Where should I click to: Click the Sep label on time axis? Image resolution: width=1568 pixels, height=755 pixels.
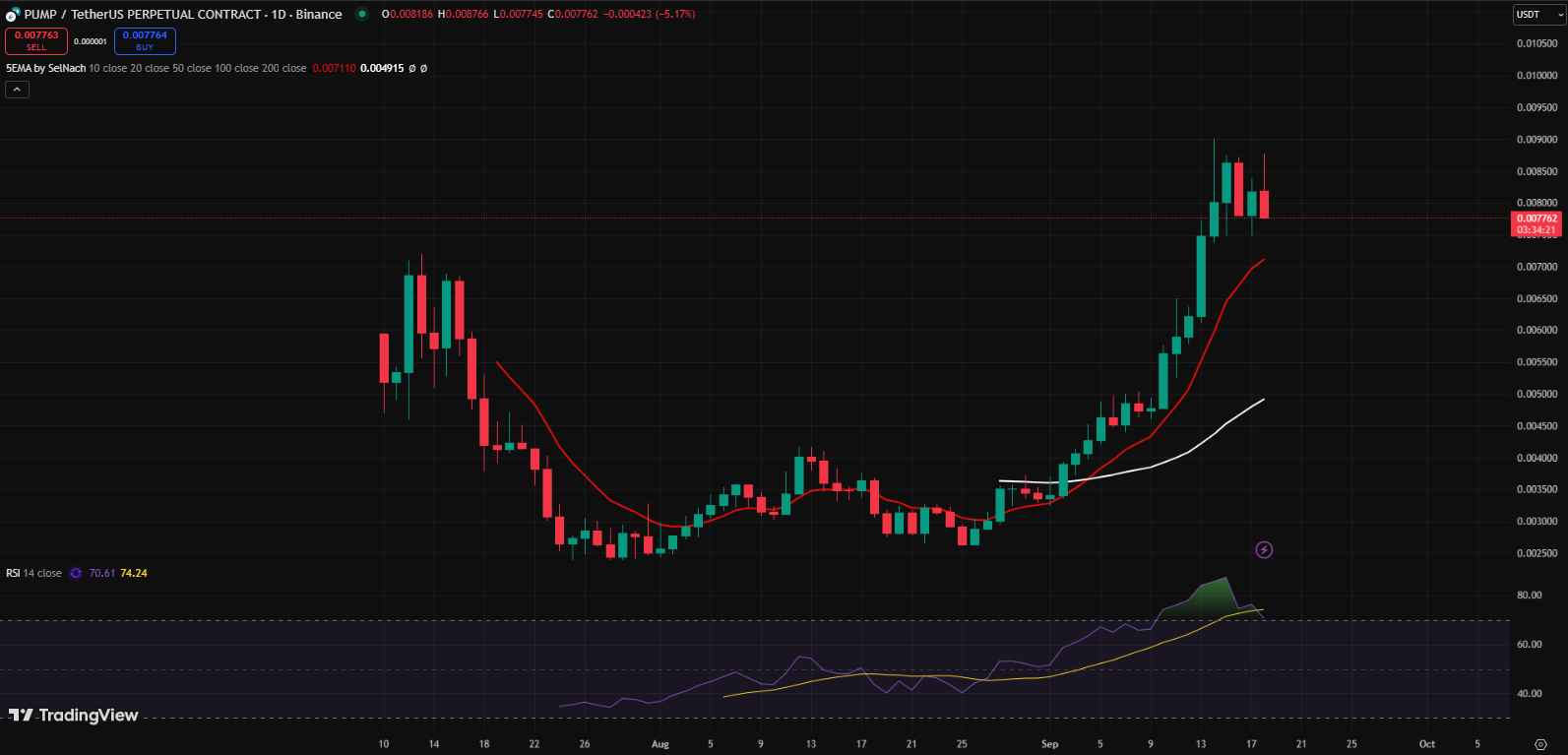click(x=1049, y=744)
